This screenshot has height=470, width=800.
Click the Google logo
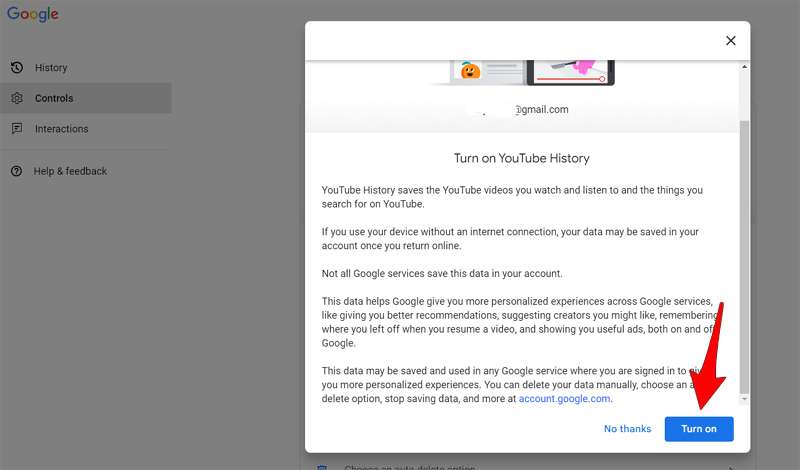(x=33, y=15)
